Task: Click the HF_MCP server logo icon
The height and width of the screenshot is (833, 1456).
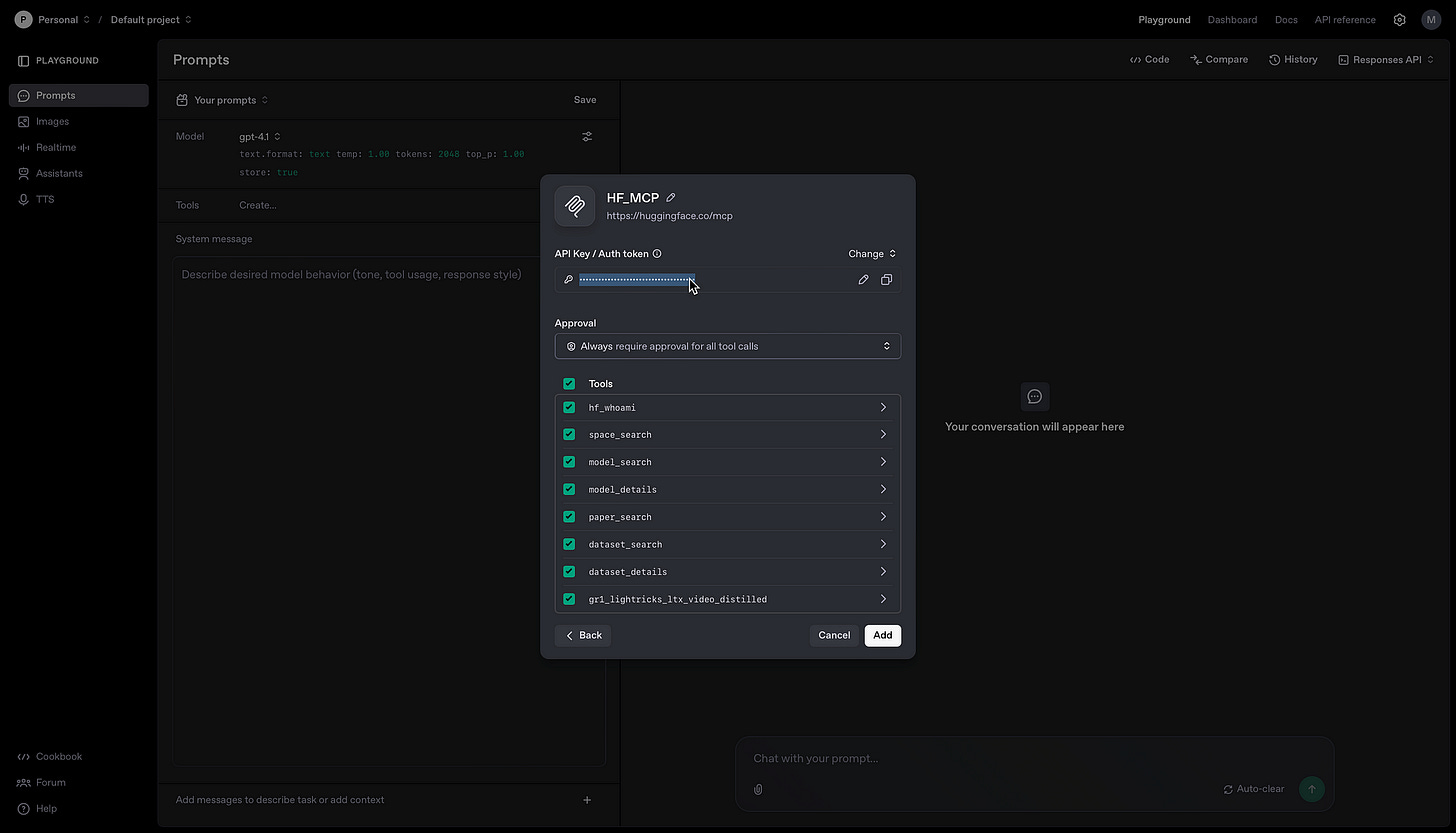Action: coord(575,206)
